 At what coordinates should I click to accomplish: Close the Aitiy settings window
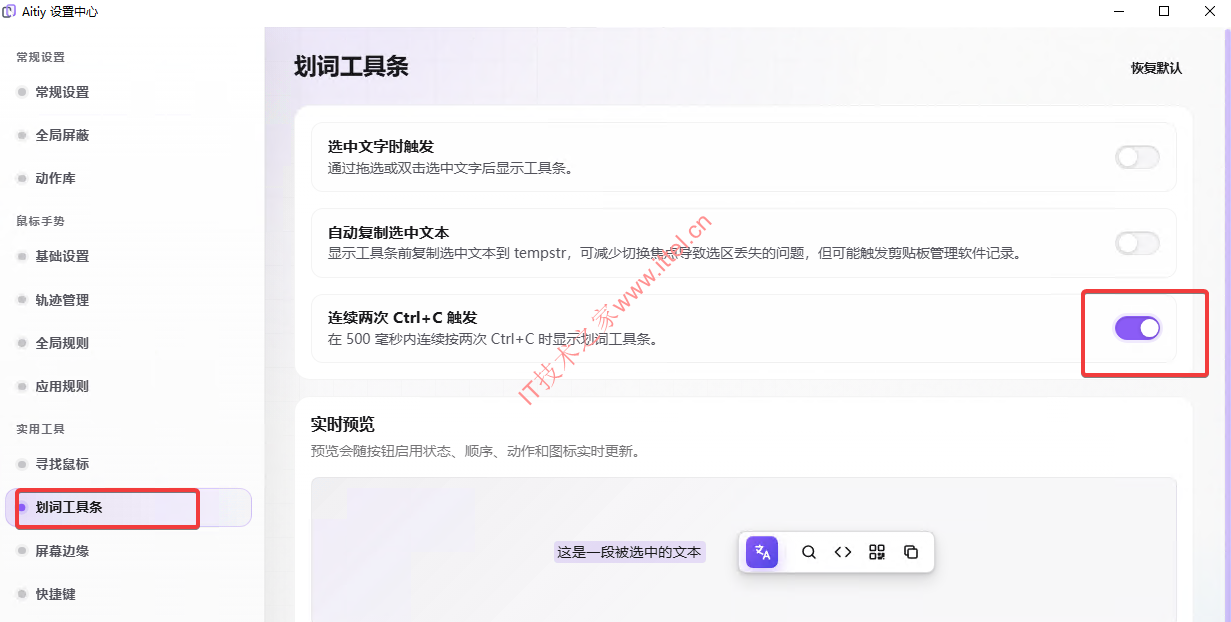[x=1209, y=11]
